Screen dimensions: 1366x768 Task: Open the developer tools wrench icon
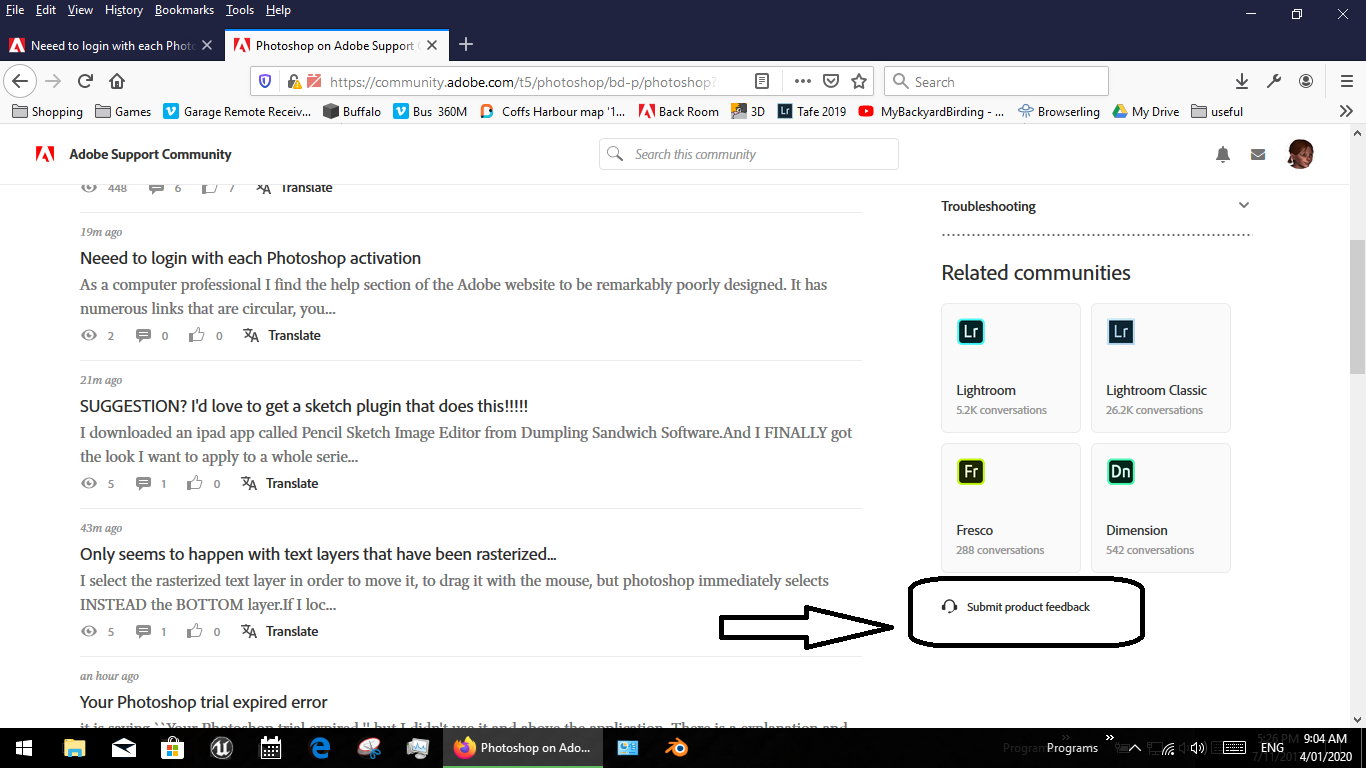click(1273, 81)
